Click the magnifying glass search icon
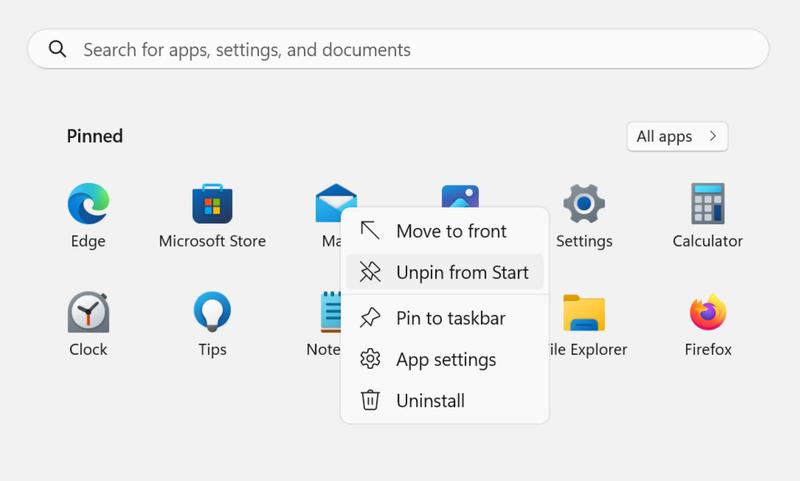 [58, 49]
